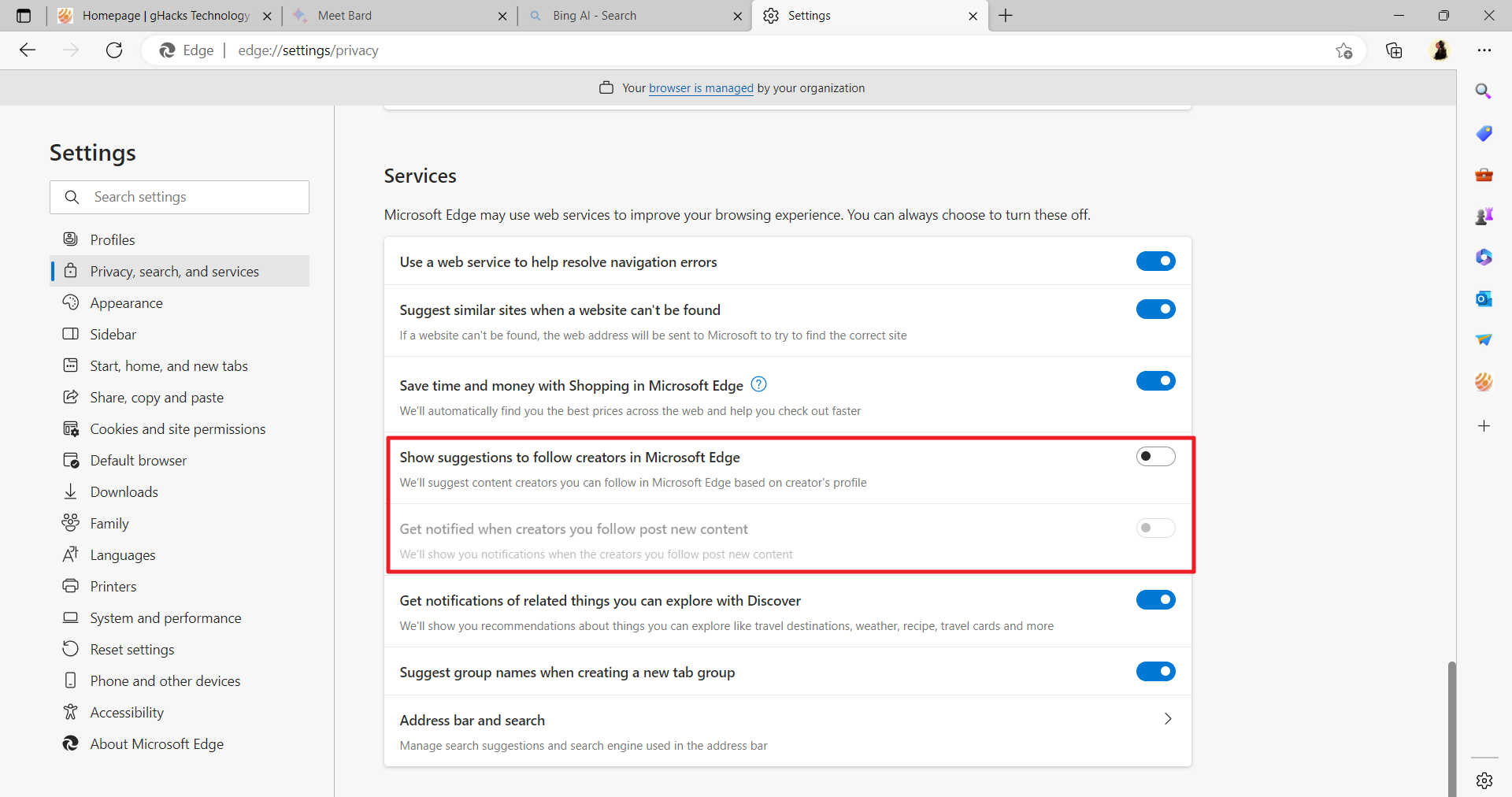Viewport: 1512px width, 797px height.
Task: Open the profile avatar menu
Action: point(1440,50)
